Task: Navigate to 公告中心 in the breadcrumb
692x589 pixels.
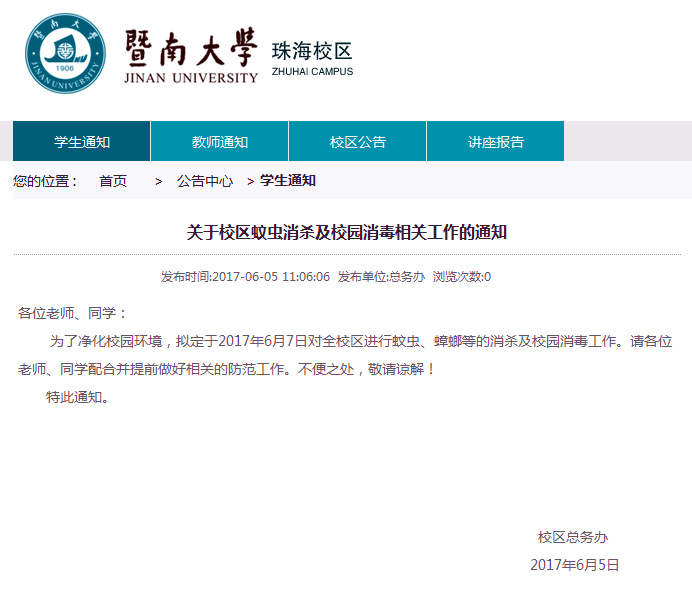Action: click(205, 181)
